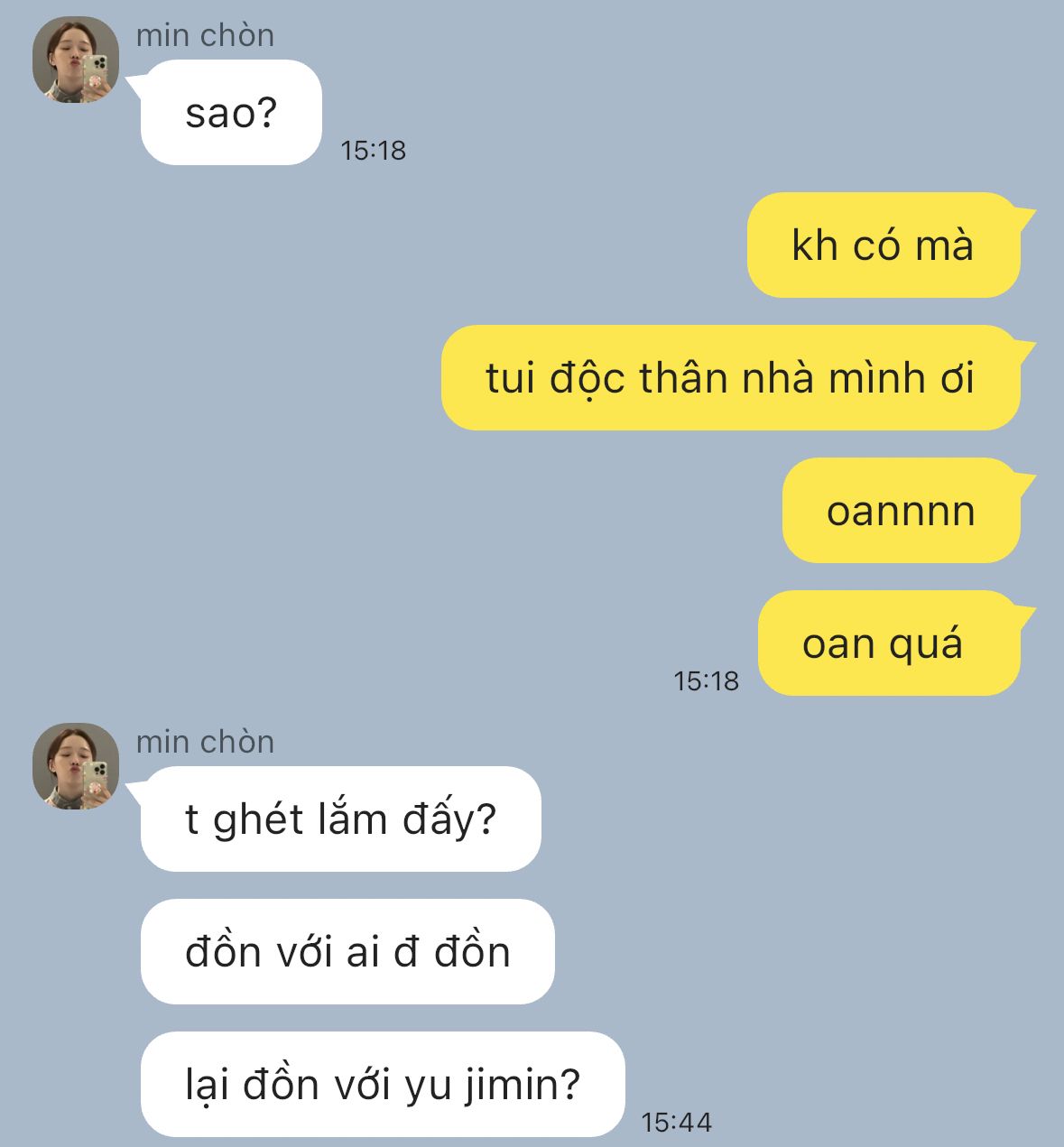This screenshot has height=1147, width=1064.
Task: Tap the "tui độc thân nhà mình ơi" message
Action: pyautogui.click(x=731, y=377)
